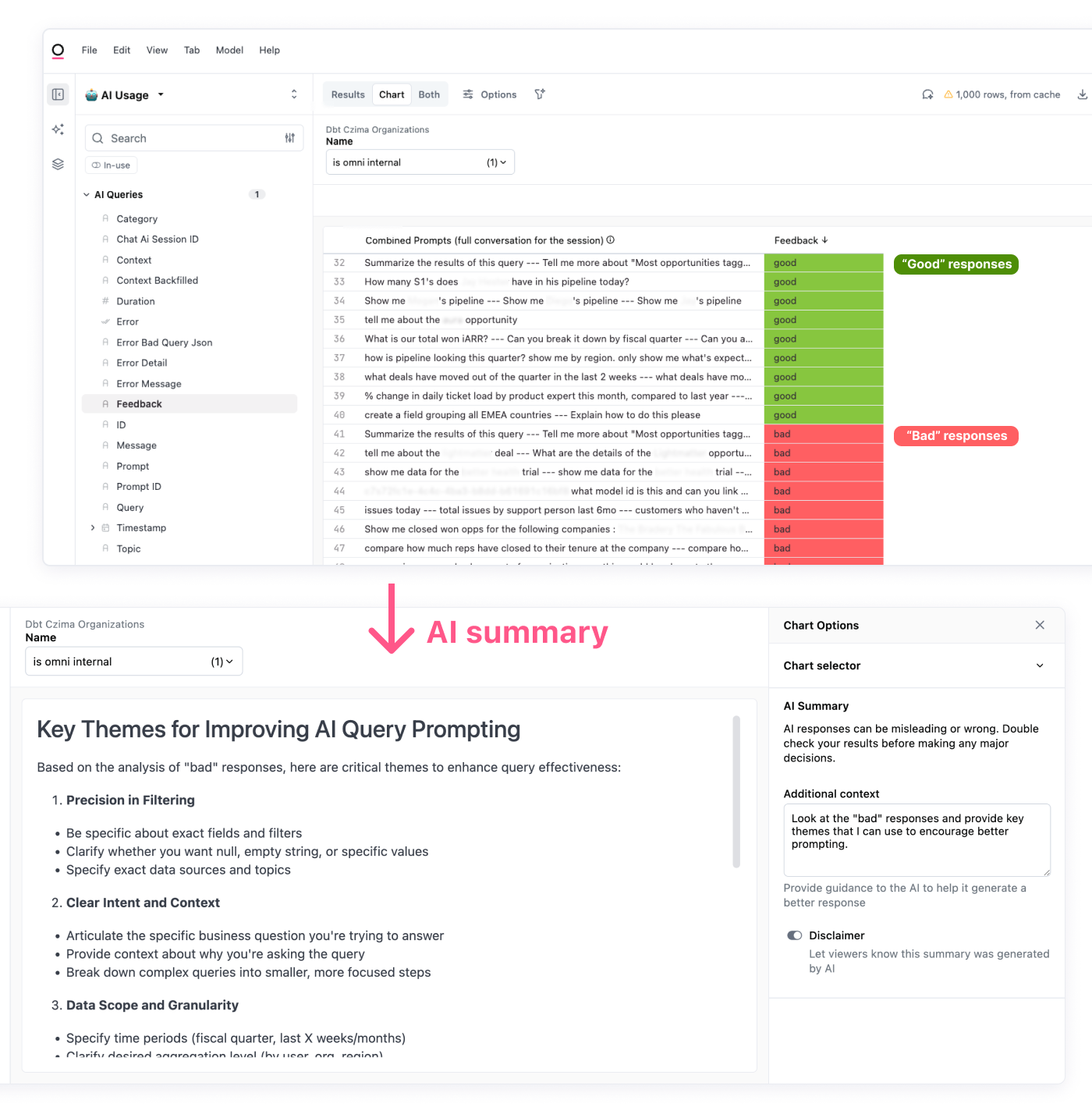Open the filter branch icon next to Options
The width and height of the screenshot is (1092, 1114).
coord(539,94)
